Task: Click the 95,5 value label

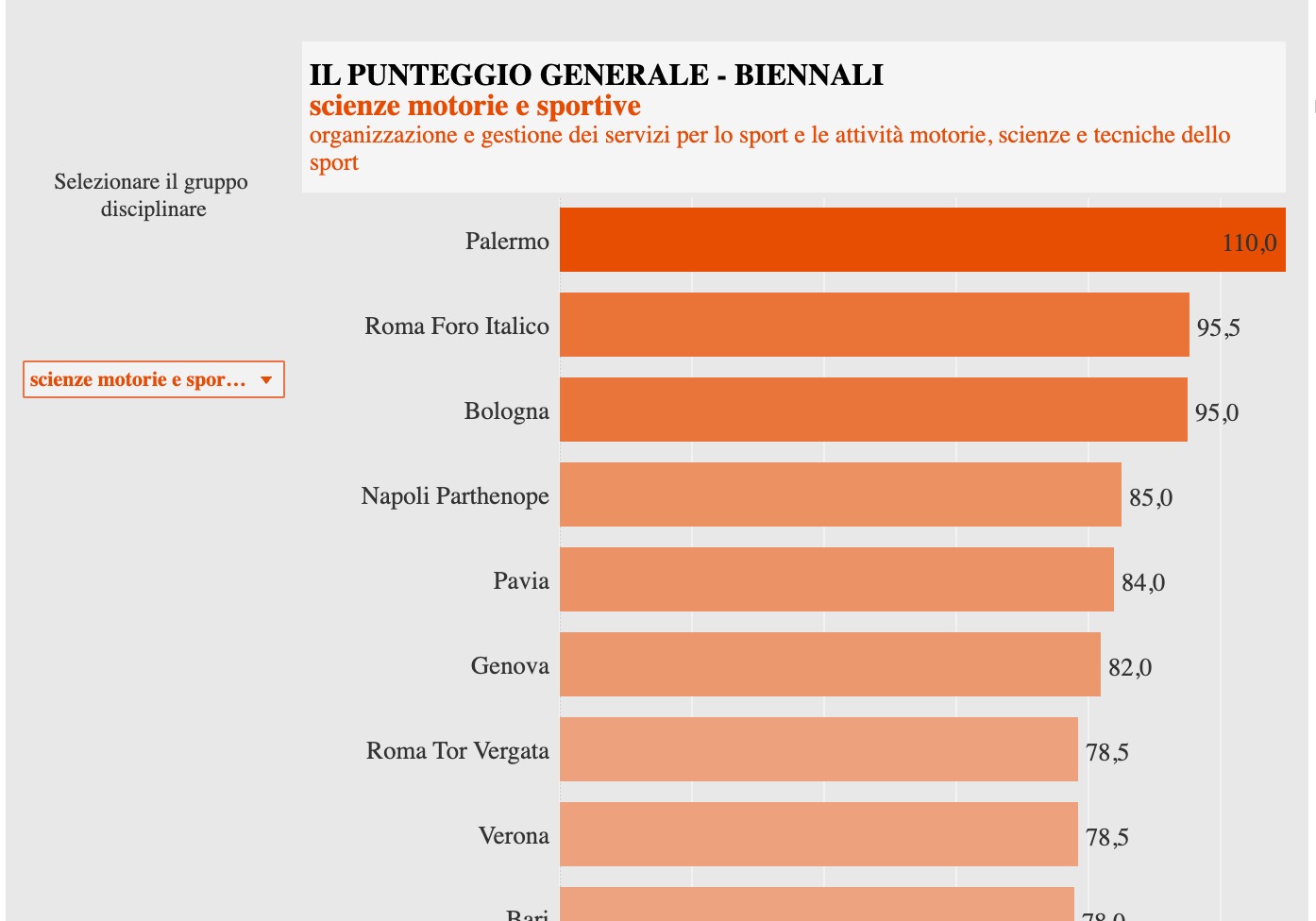Action: (x=1218, y=328)
